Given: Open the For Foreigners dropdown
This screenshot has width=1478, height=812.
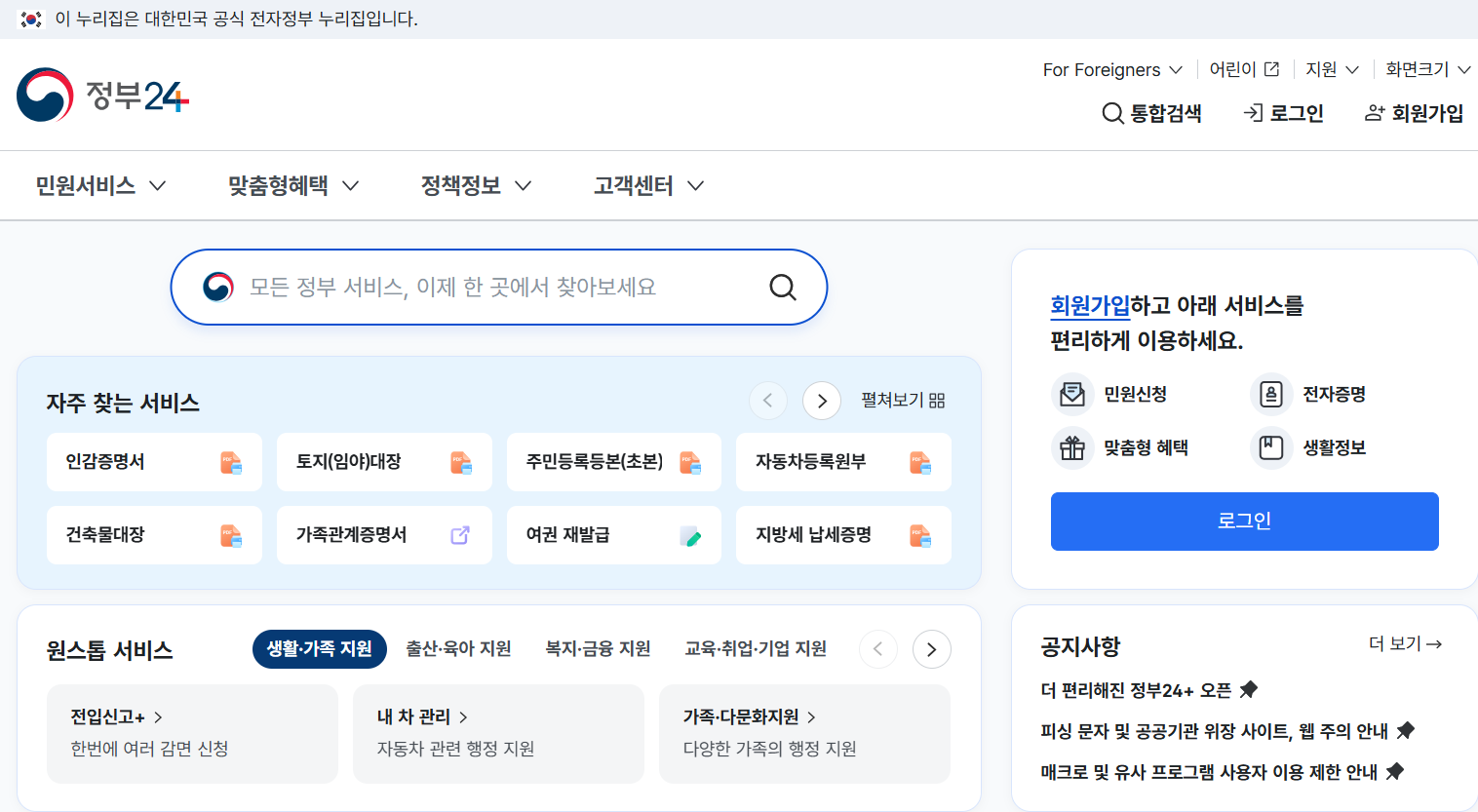Looking at the screenshot, I should 1110,69.
